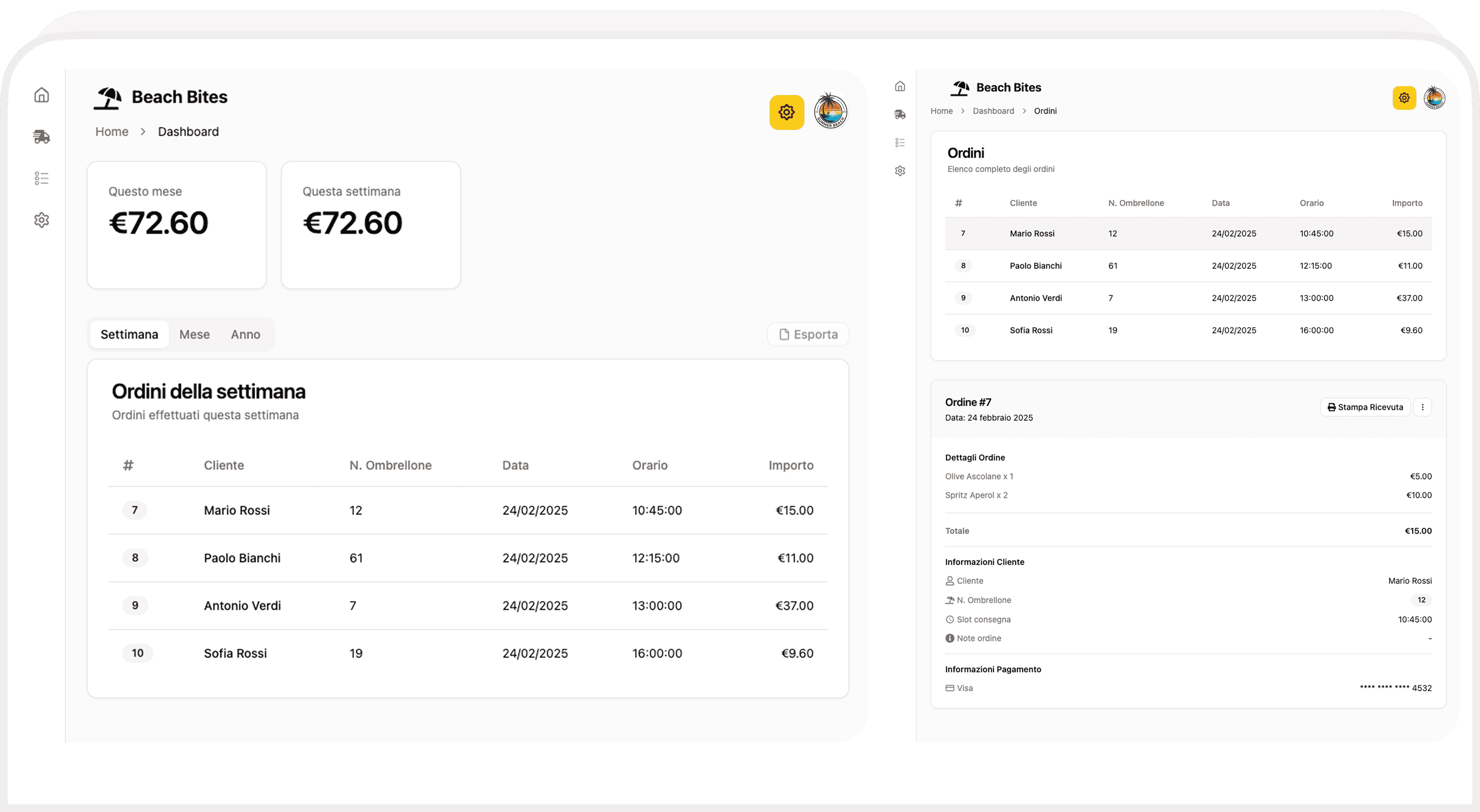Select Paolo Bianchi row in Ordini list

pyautogui.click(x=1035, y=266)
